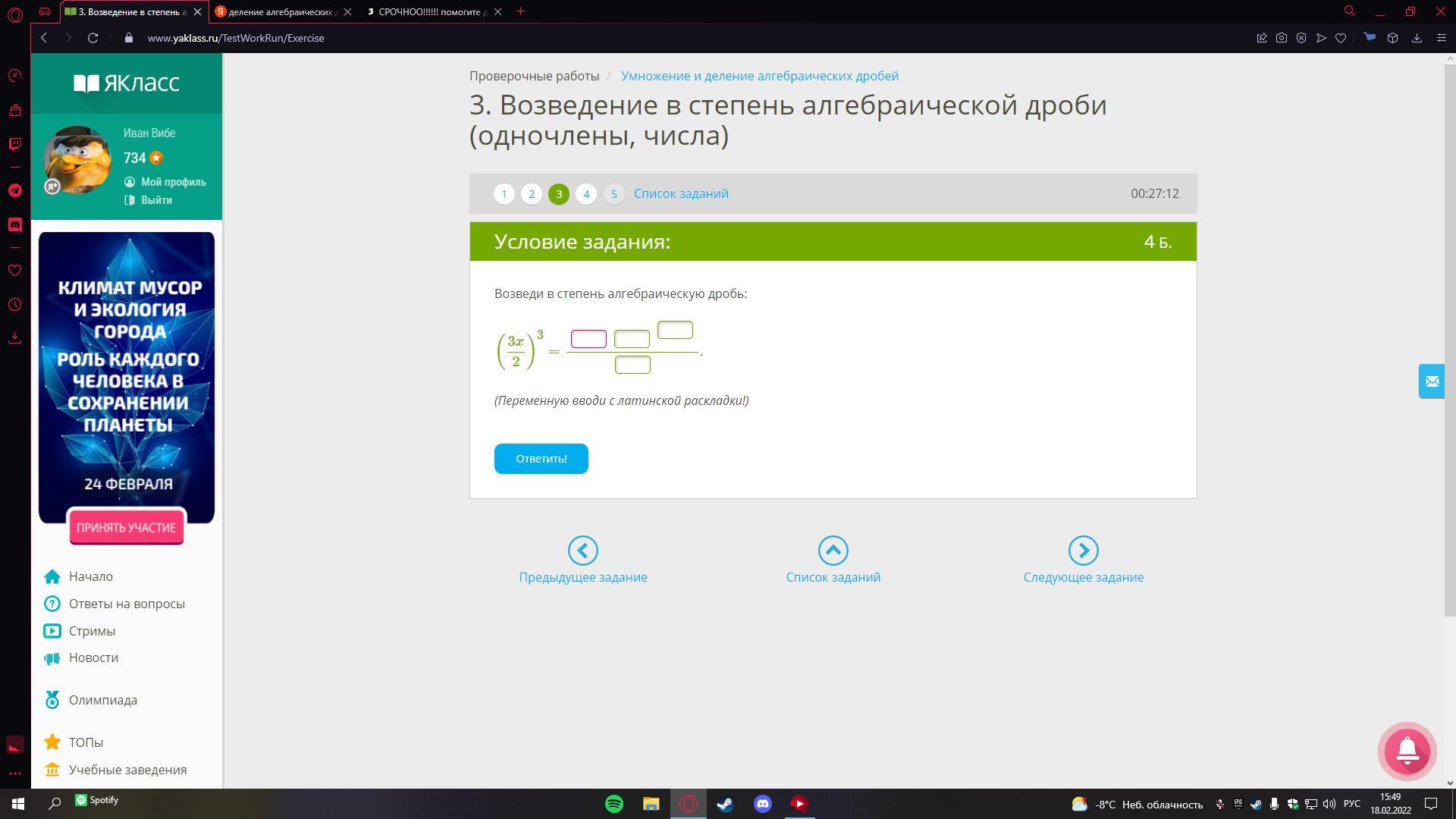Screen dimensions: 1456x819
Task: Open Discord from the Windows taskbar
Action: click(x=762, y=804)
